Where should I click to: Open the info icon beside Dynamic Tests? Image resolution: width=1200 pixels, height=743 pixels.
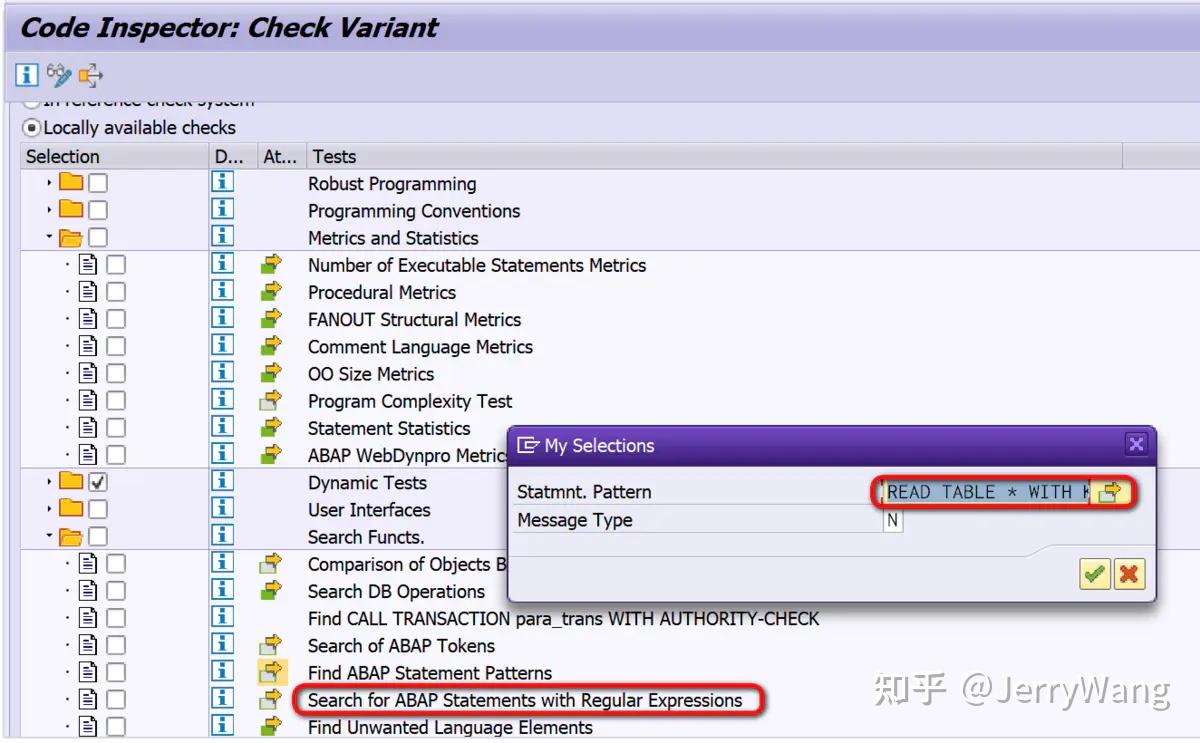coord(221,482)
